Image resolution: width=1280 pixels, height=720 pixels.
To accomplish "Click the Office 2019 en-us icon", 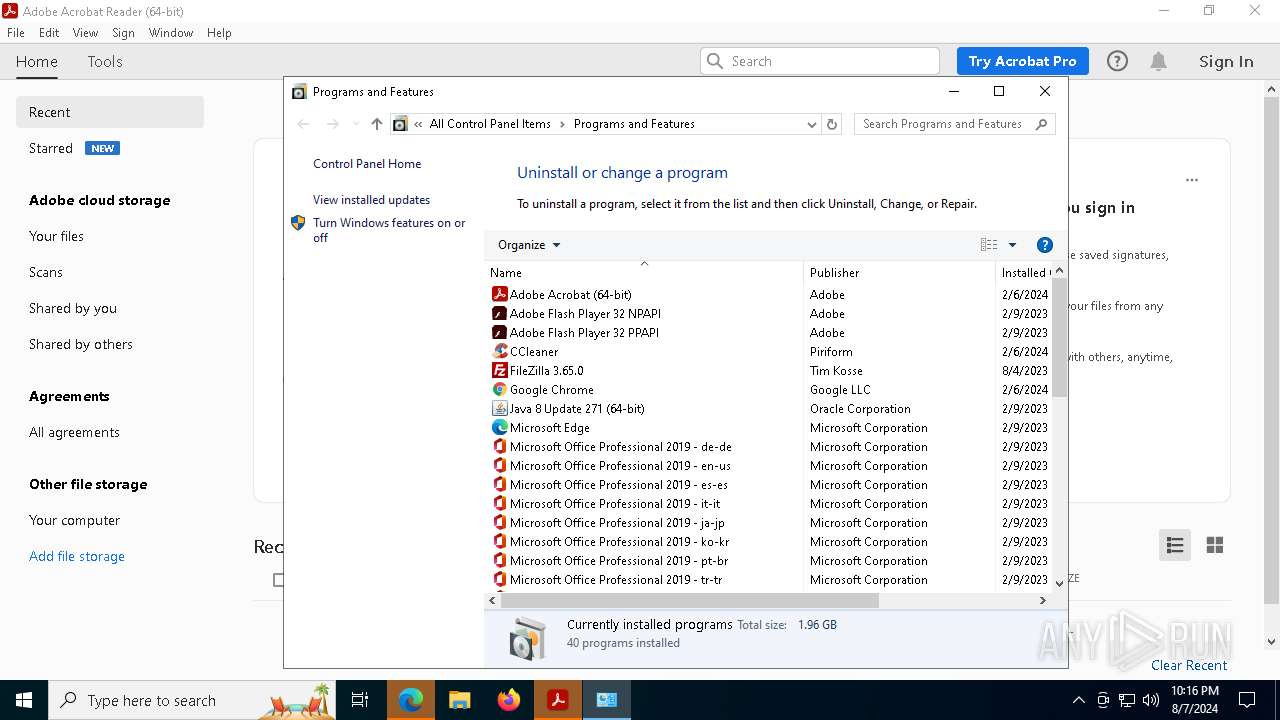I will [500, 465].
